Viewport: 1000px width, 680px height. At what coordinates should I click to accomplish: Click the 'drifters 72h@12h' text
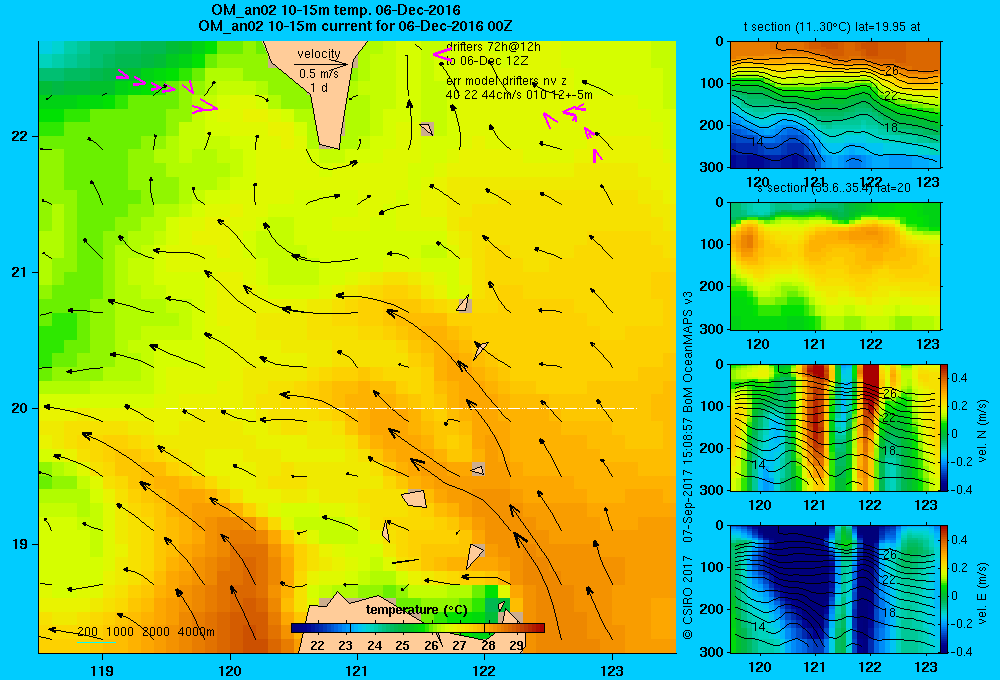pos(493,47)
